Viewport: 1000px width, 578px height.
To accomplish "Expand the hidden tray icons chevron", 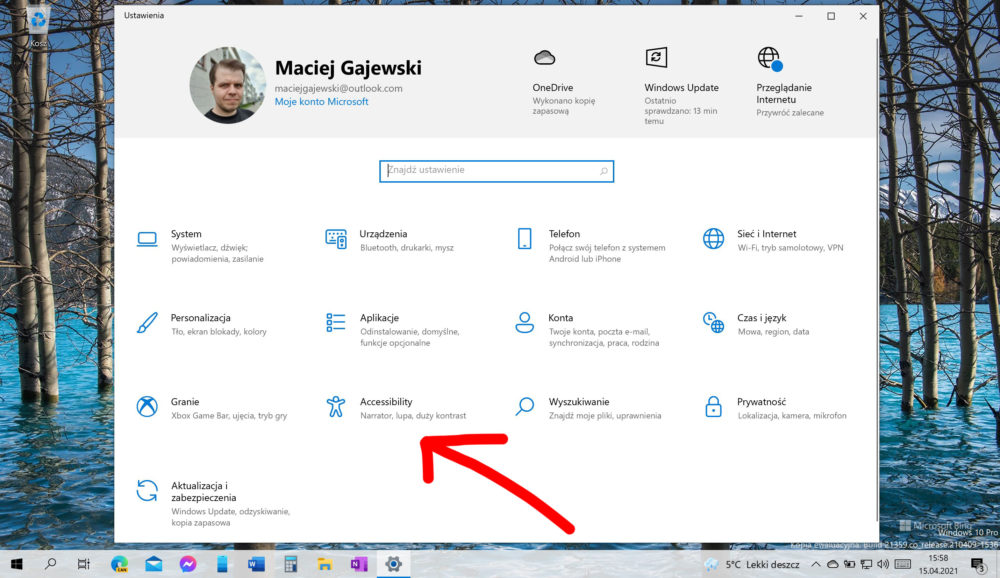I will pyautogui.click(x=816, y=564).
